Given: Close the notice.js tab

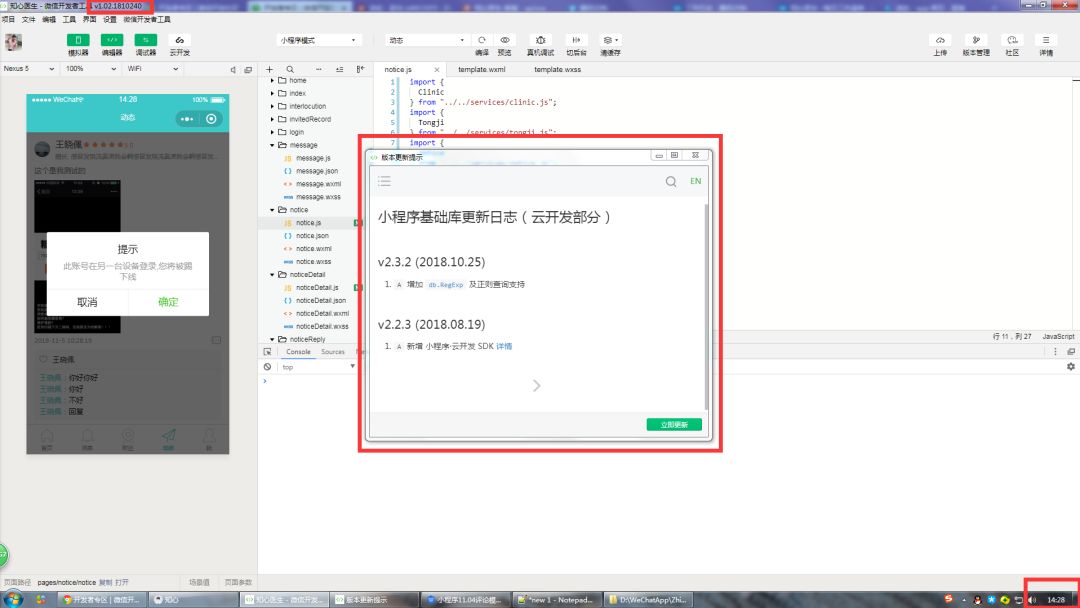Looking at the screenshot, I should coord(437,70).
